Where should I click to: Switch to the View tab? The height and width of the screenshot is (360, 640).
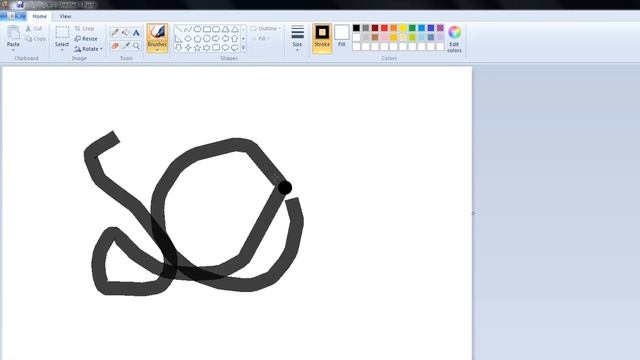65,16
